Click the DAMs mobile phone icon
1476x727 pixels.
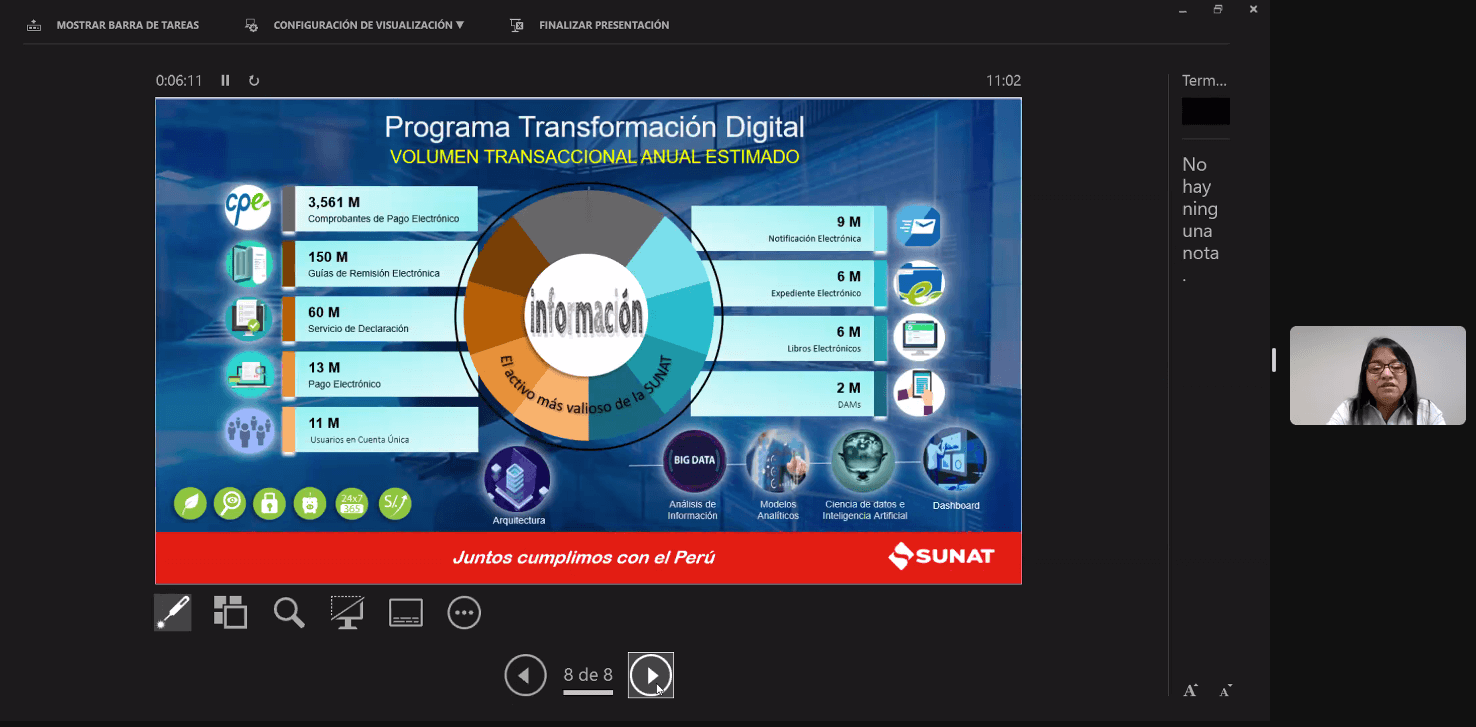pos(919,392)
